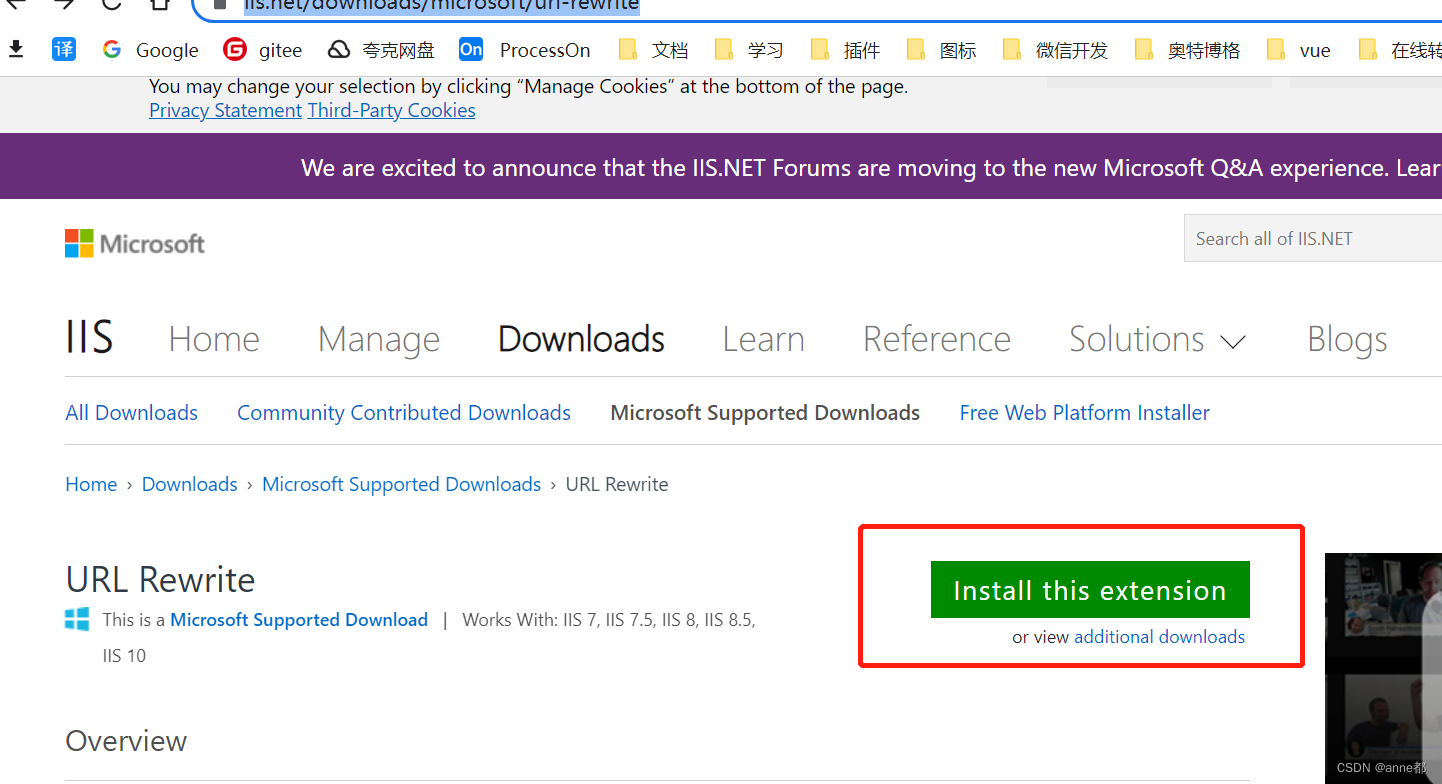Open the ProcessOn bookmark
Image resolution: width=1442 pixels, height=784 pixels.
(525, 50)
